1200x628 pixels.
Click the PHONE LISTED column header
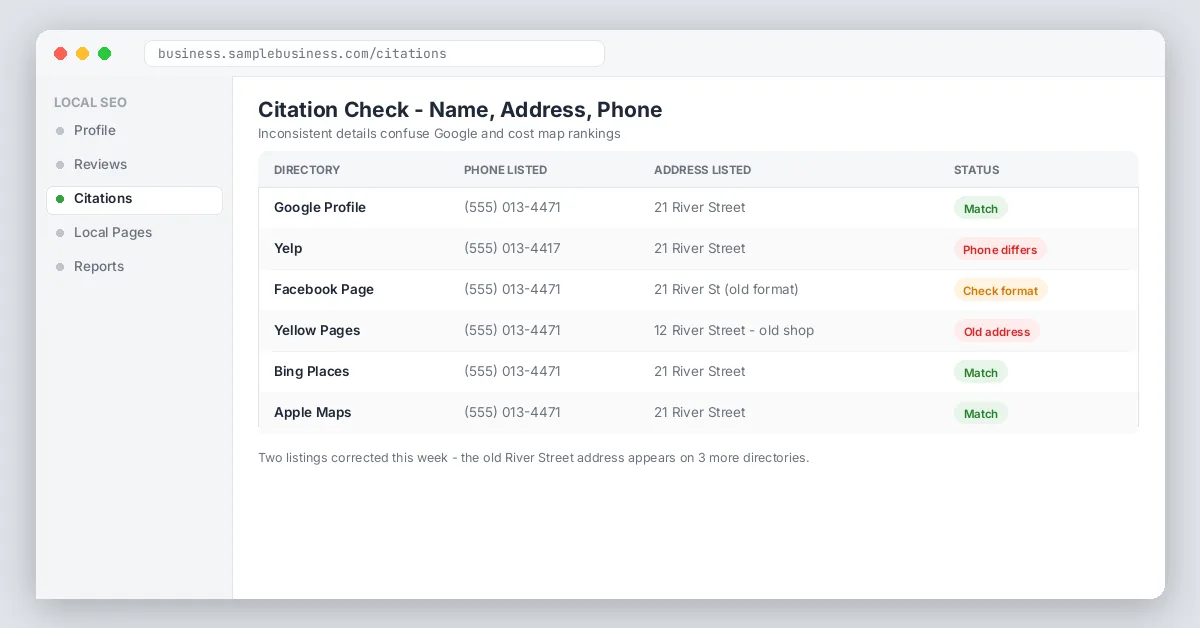[x=505, y=170]
